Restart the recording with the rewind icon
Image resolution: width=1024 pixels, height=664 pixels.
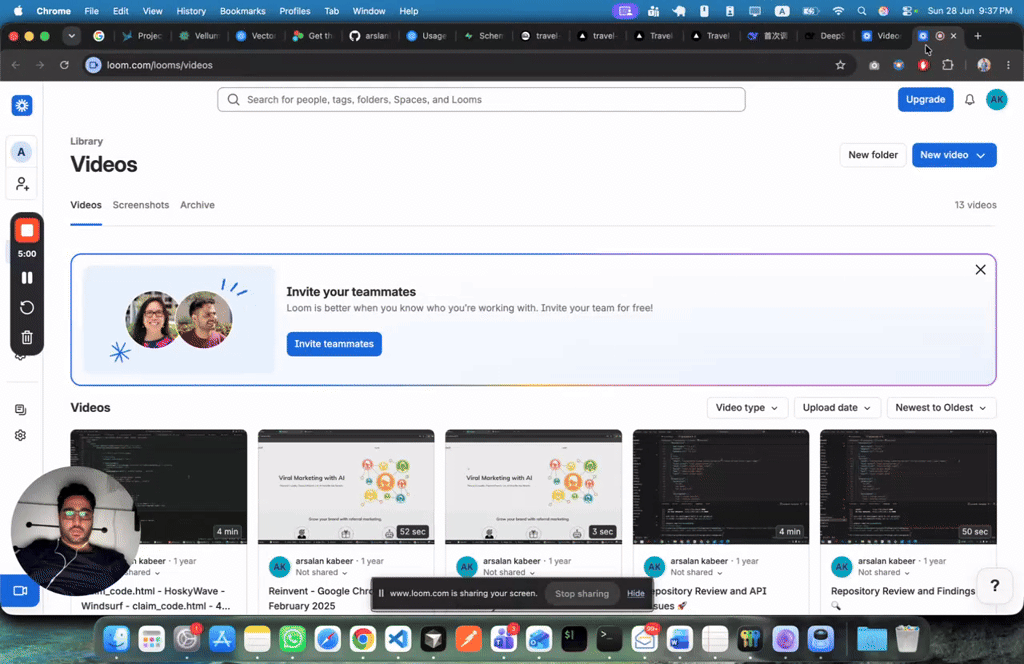click(x=27, y=308)
